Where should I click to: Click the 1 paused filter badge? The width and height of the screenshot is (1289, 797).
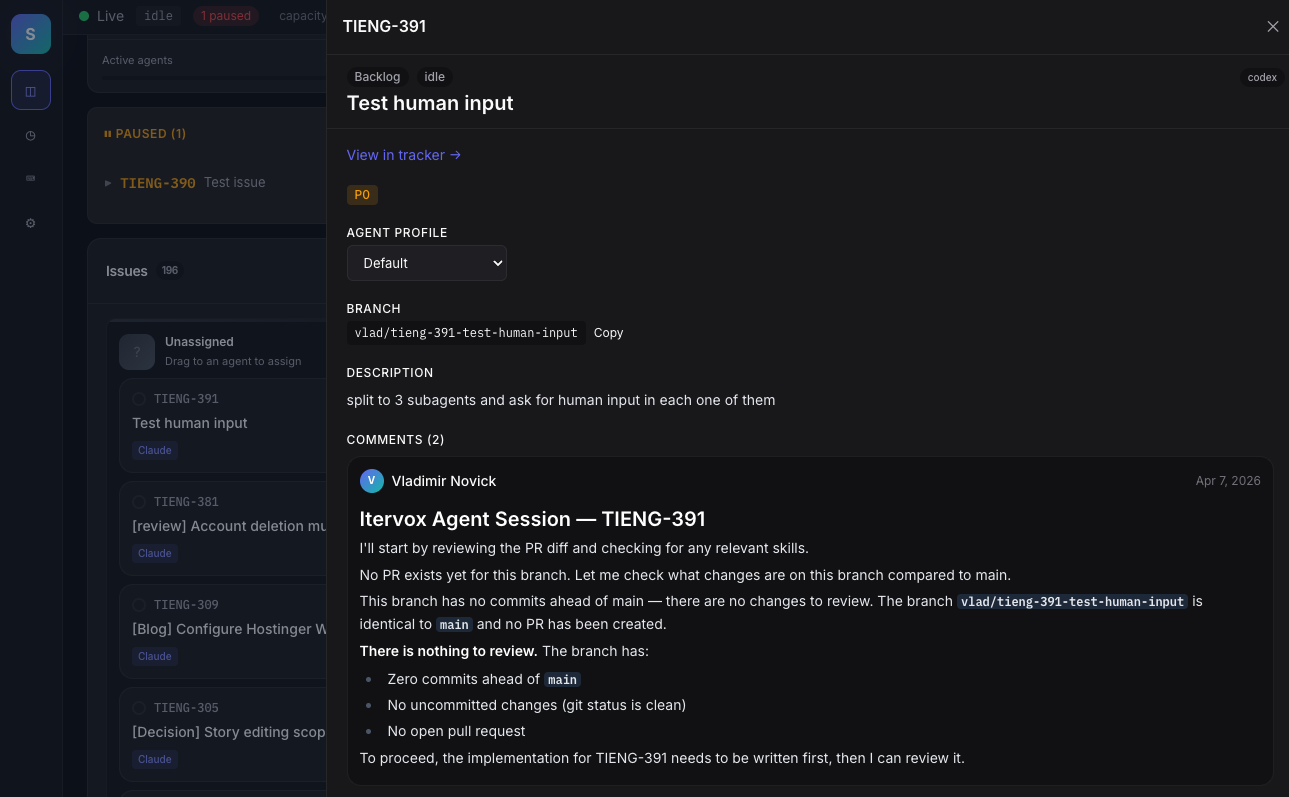pos(225,15)
